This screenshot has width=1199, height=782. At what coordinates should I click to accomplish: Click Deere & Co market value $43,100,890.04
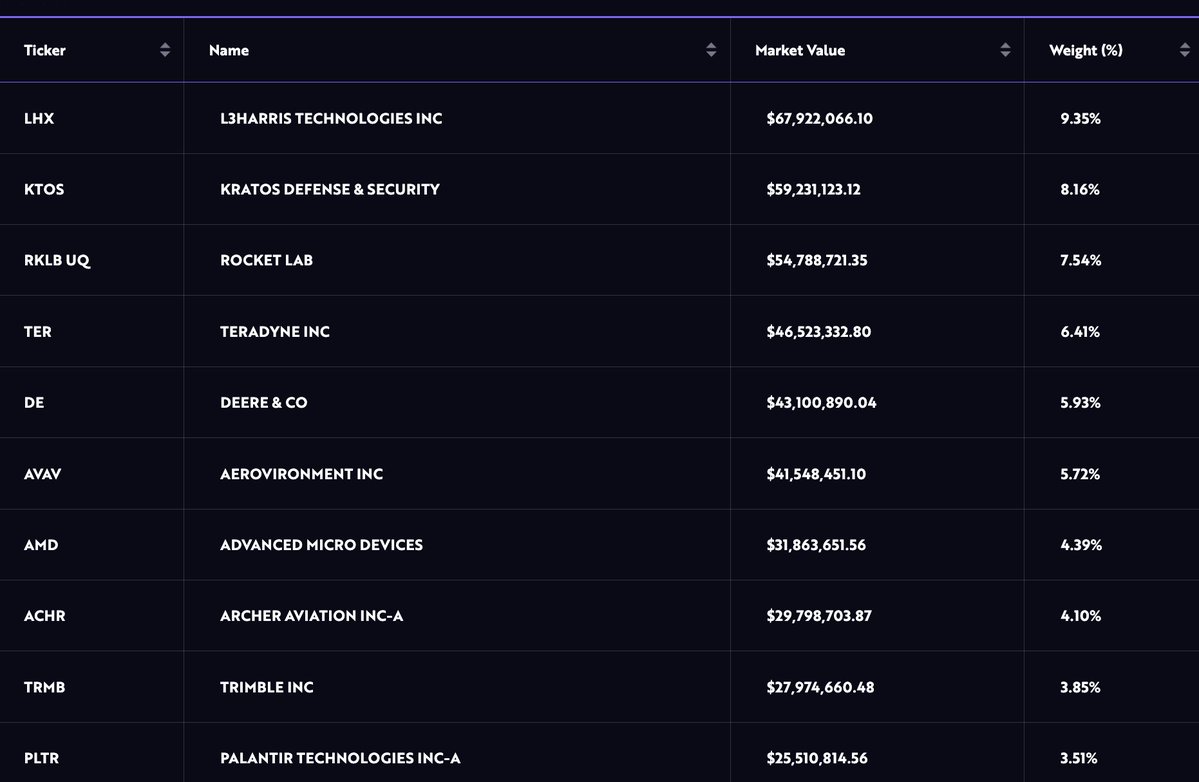coord(821,402)
